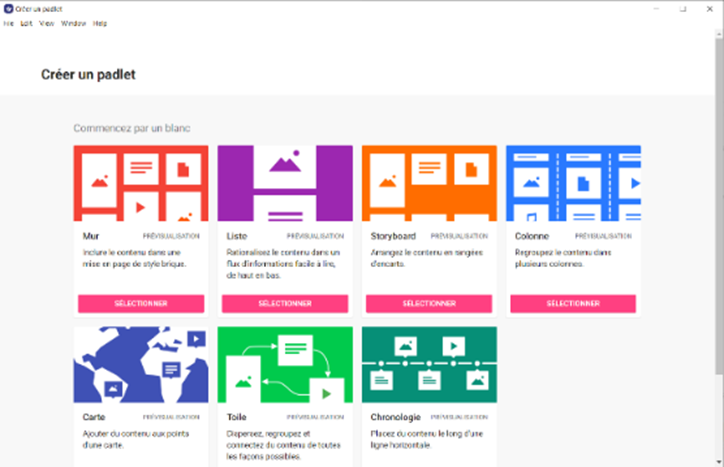Select the Liste layout button
This screenshot has height=467, width=724.
point(285,303)
